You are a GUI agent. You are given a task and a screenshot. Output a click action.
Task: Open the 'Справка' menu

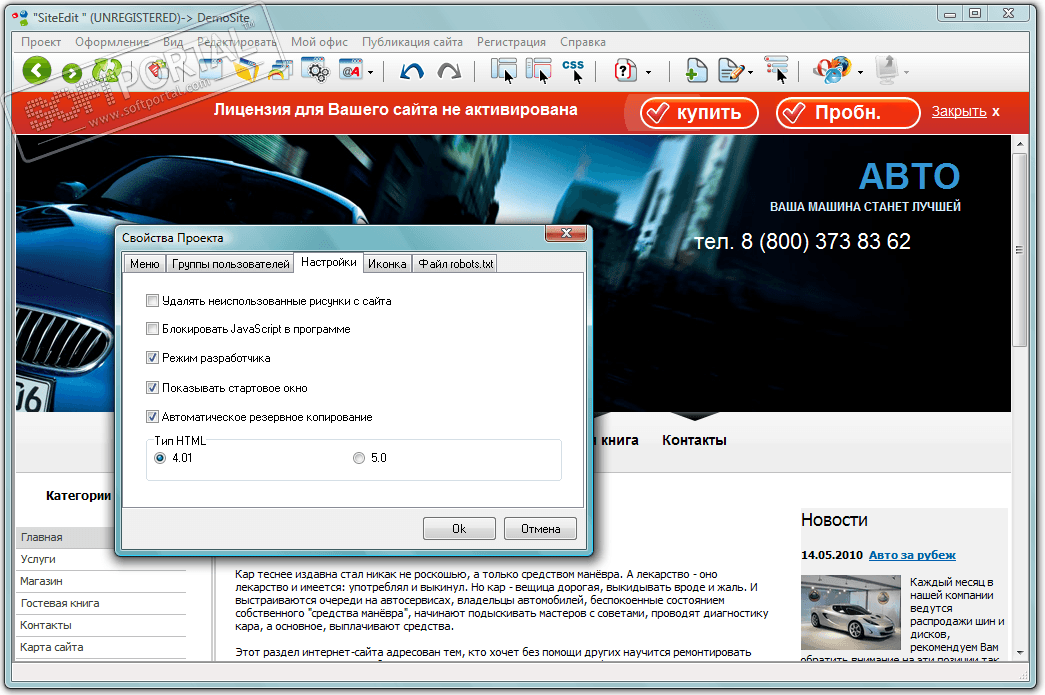582,41
